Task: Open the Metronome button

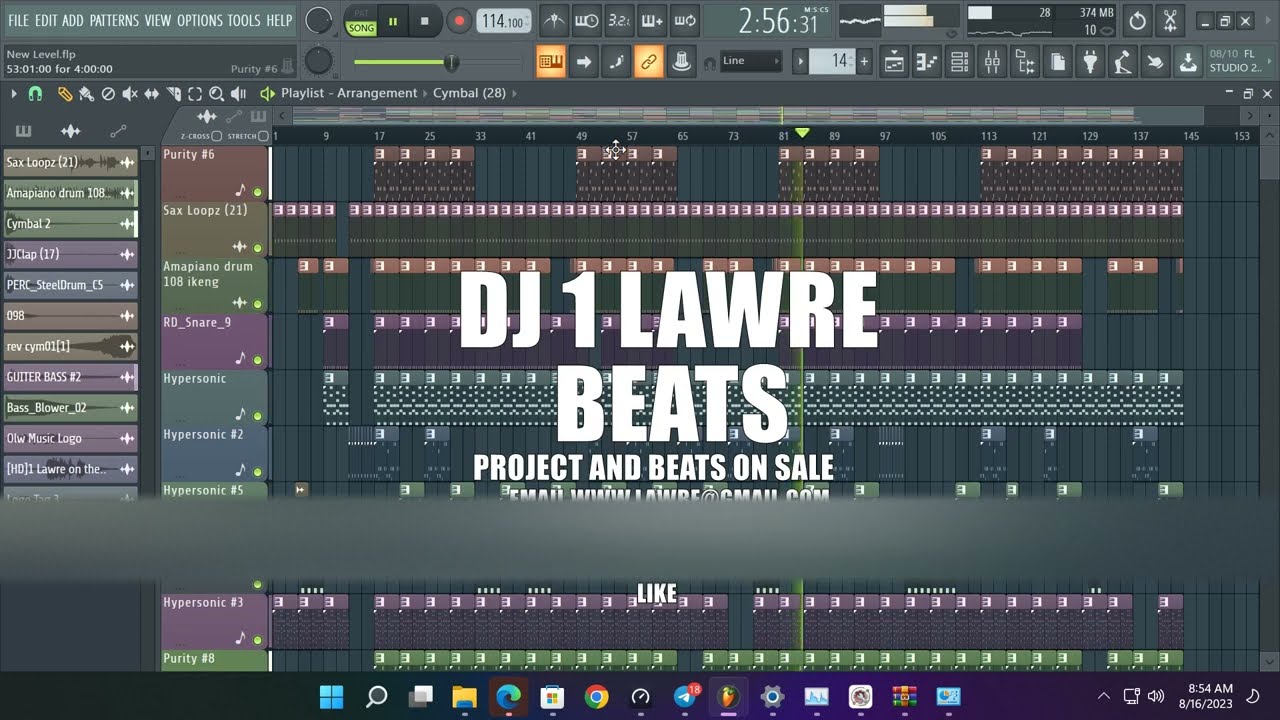Action: tap(553, 20)
